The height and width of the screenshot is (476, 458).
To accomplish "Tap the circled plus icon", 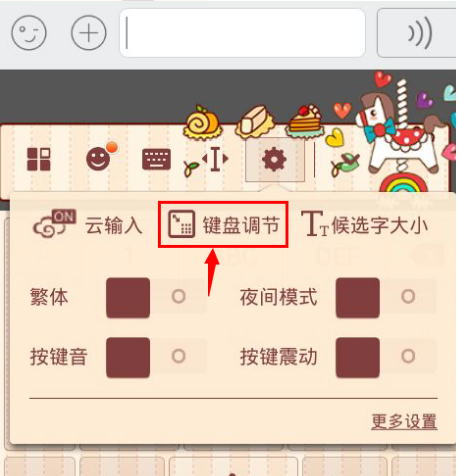I will [x=89, y=33].
